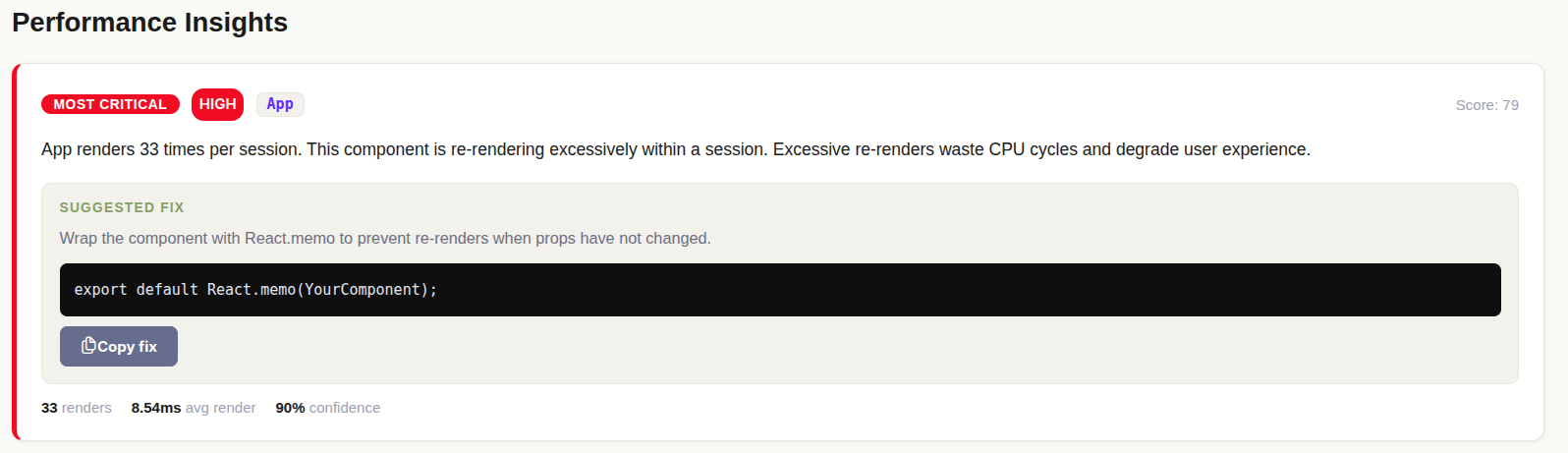Click the MOST CRITICAL badge

[x=110, y=104]
